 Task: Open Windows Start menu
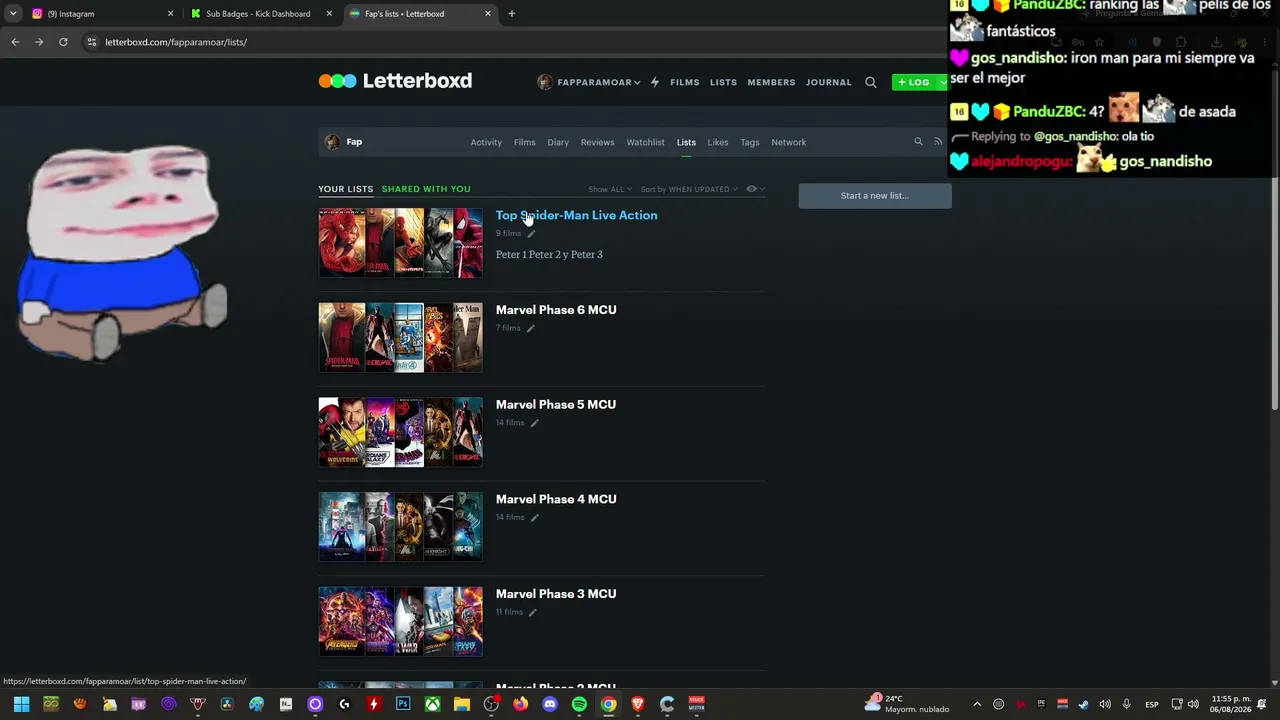point(21,704)
